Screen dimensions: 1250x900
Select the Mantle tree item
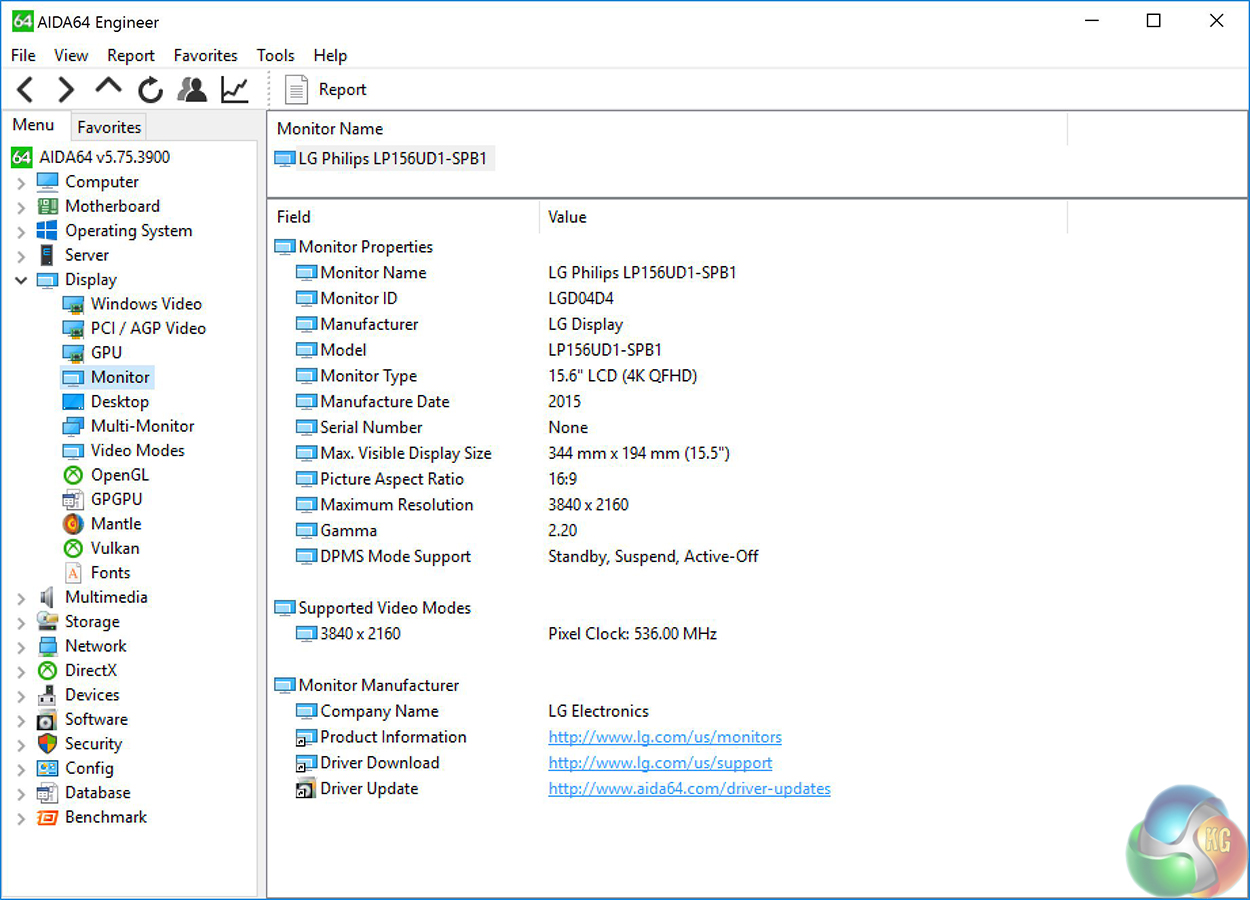[116, 524]
